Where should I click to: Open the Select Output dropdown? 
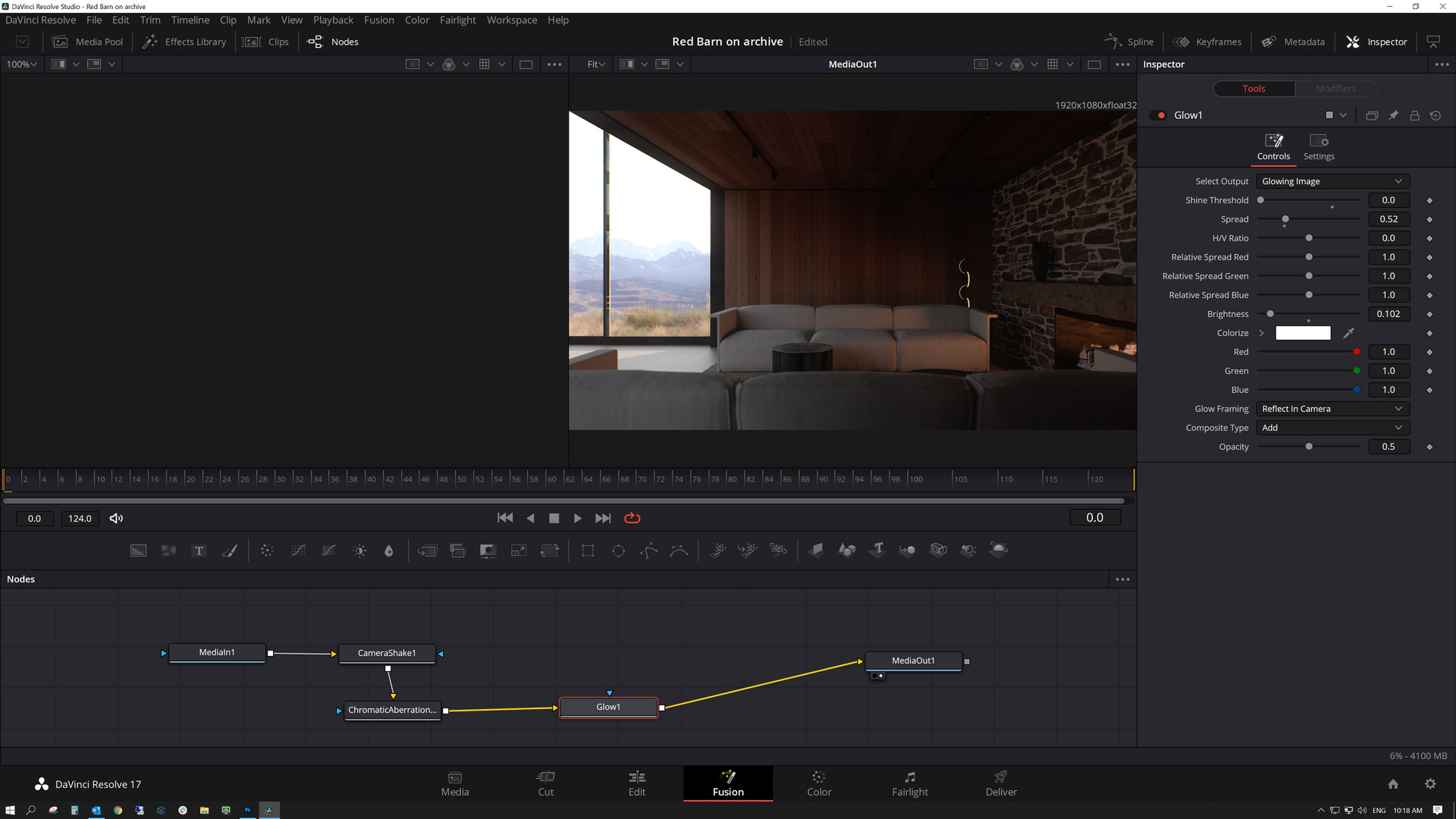point(1332,181)
